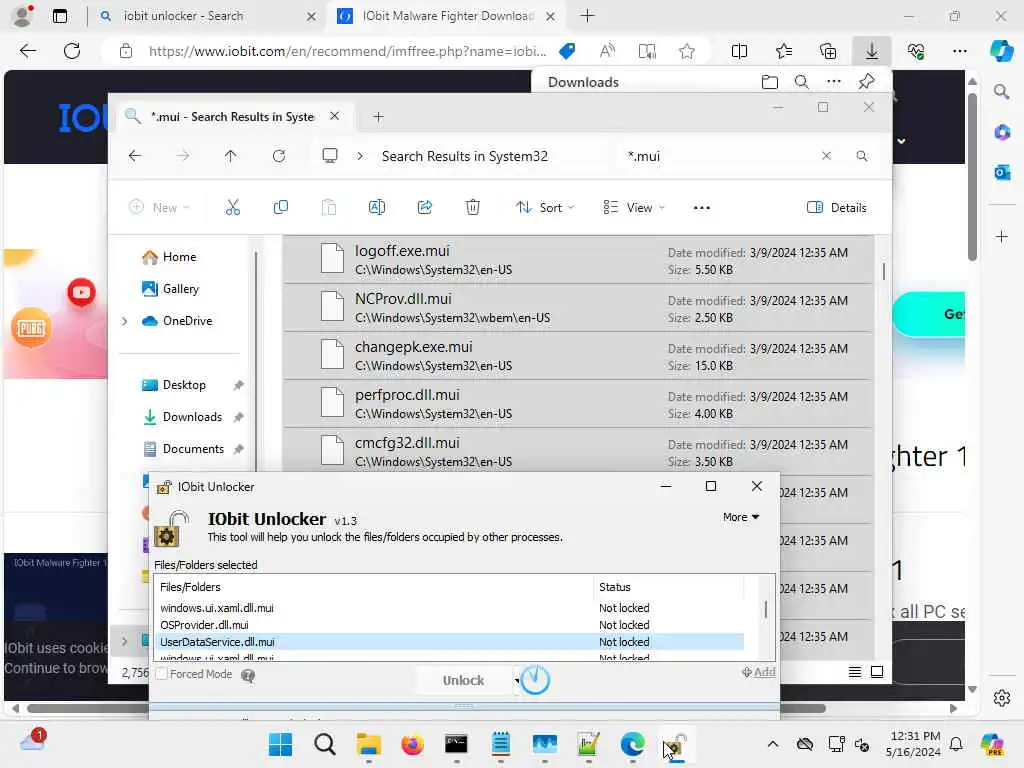Image resolution: width=1024 pixels, height=768 pixels.
Task: Open the New dropdown in Explorer
Action: (159, 208)
